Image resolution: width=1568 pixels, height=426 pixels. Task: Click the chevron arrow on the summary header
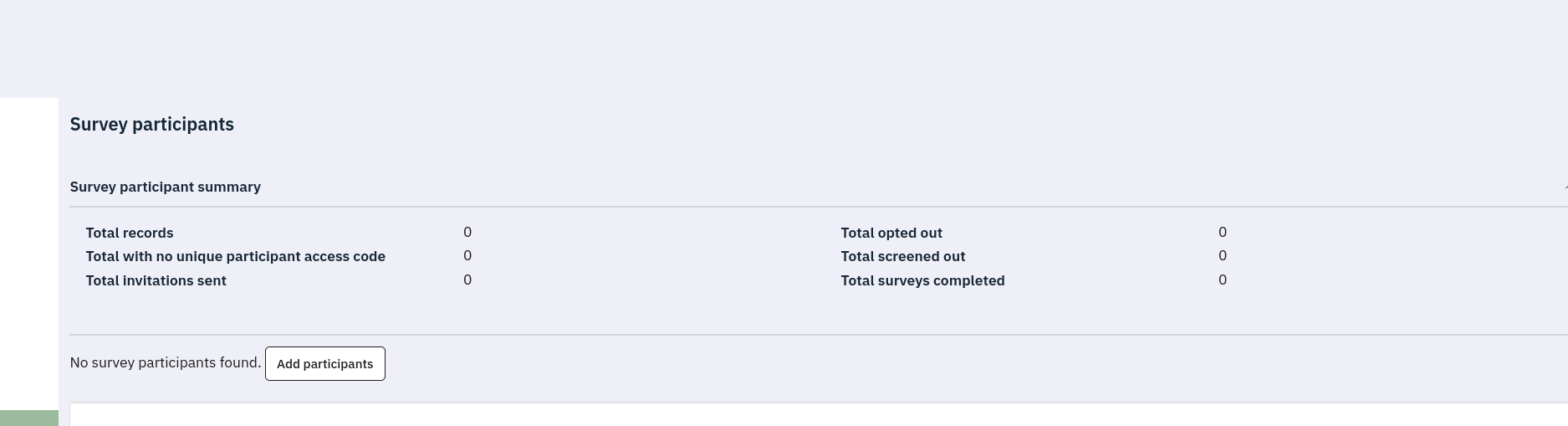1565,187
